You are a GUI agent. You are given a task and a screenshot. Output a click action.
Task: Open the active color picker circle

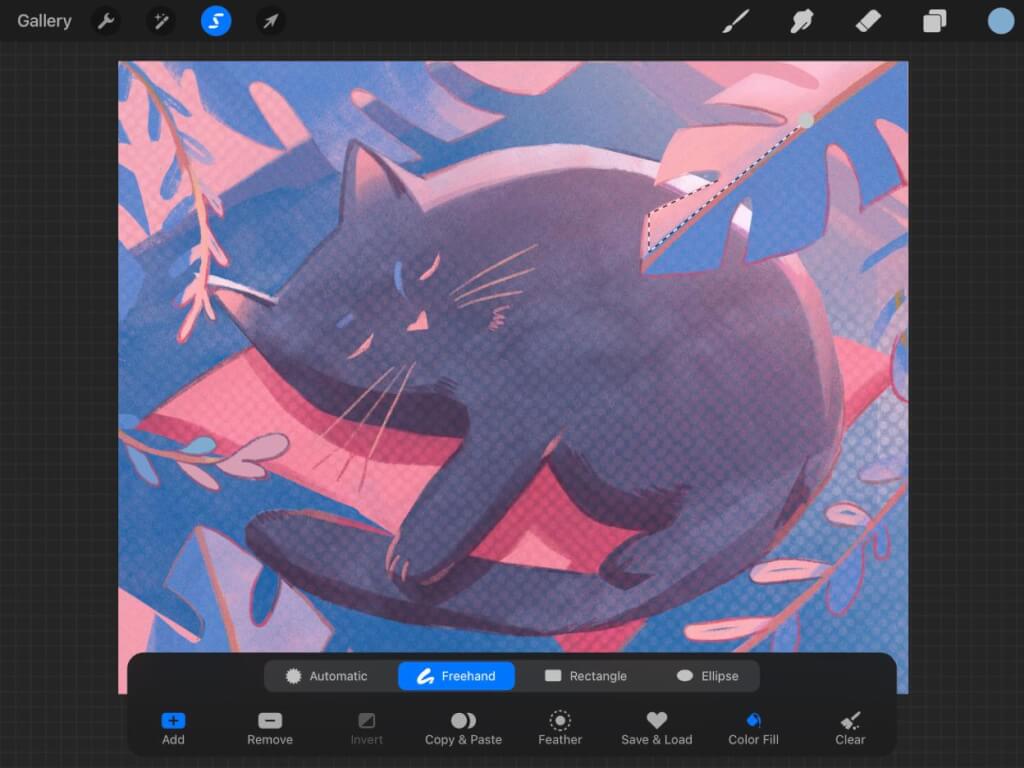point(1000,21)
